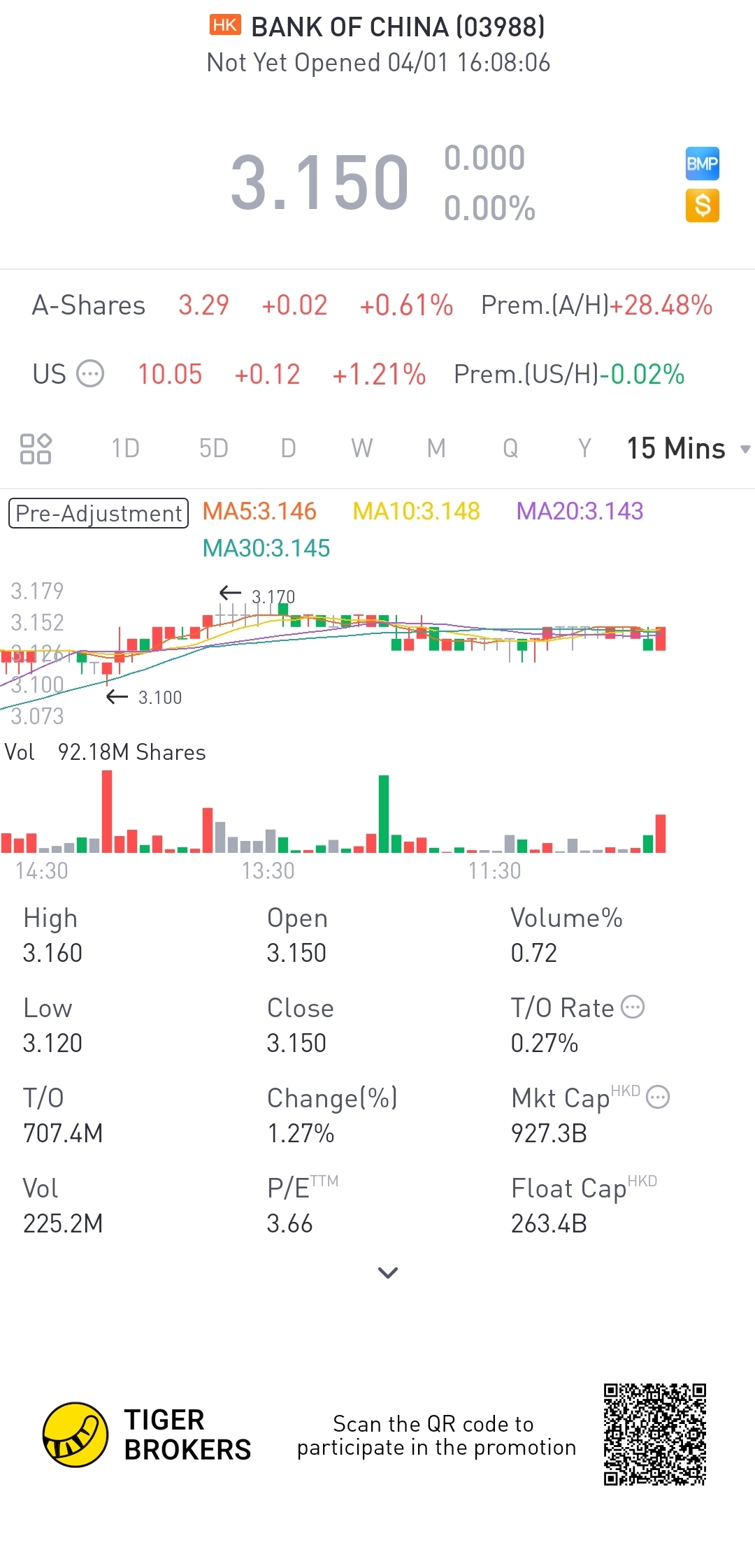Tap the tallest red volume bar

pos(107,811)
